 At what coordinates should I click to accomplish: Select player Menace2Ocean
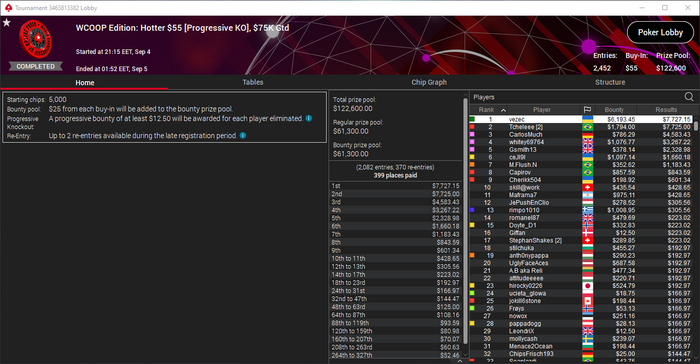pos(530,346)
